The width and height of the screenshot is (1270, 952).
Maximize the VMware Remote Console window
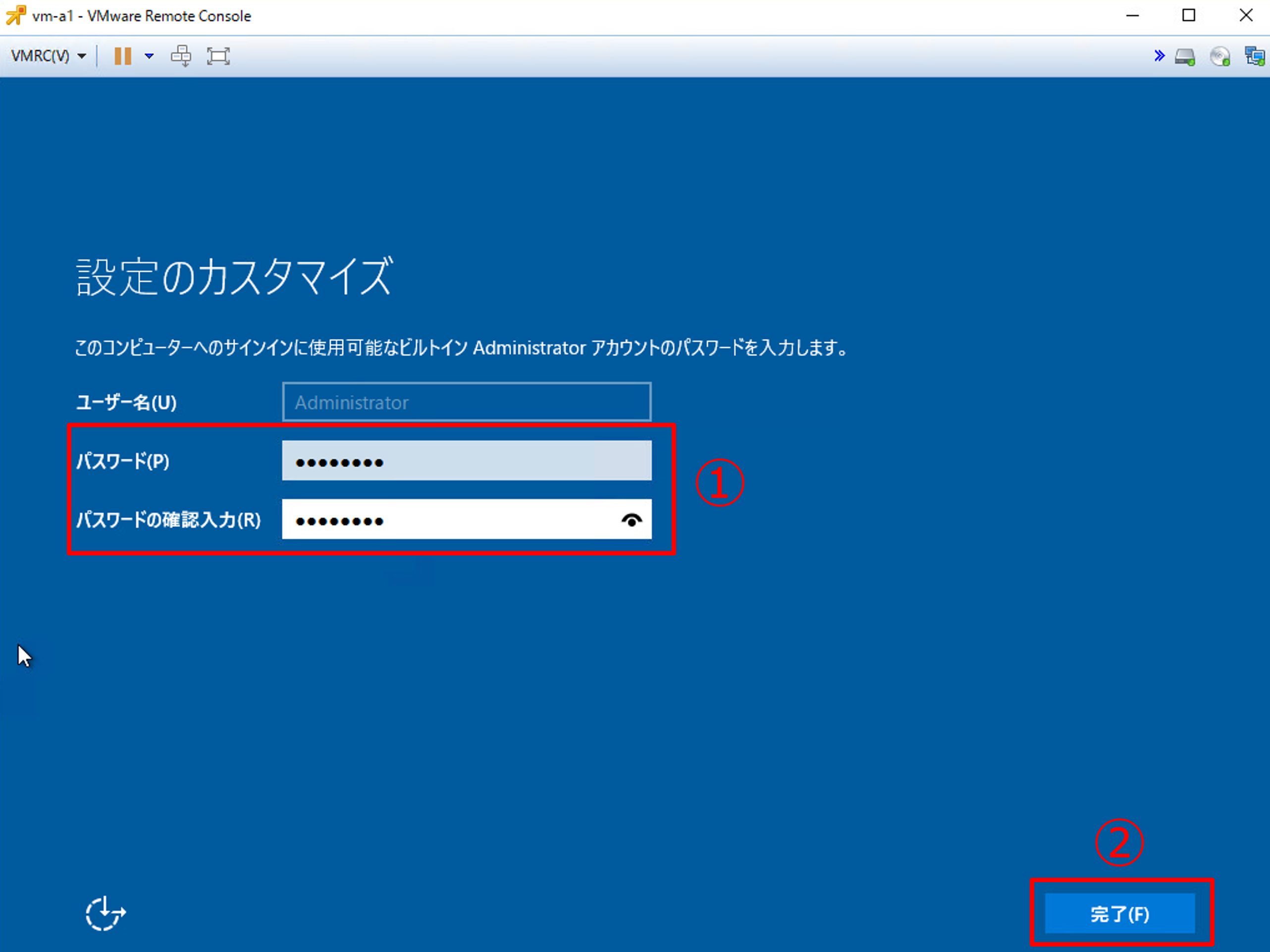(1189, 15)
